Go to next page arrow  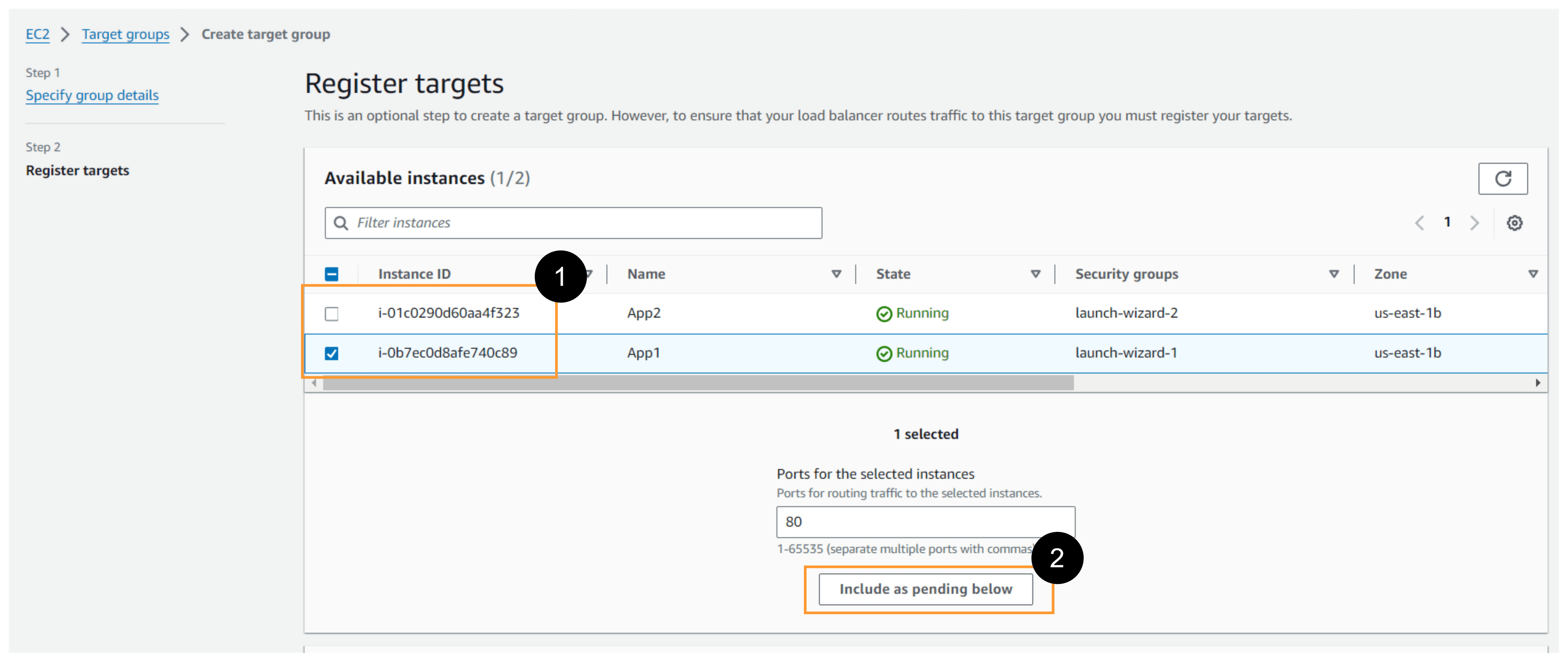tap(1474, 223)
